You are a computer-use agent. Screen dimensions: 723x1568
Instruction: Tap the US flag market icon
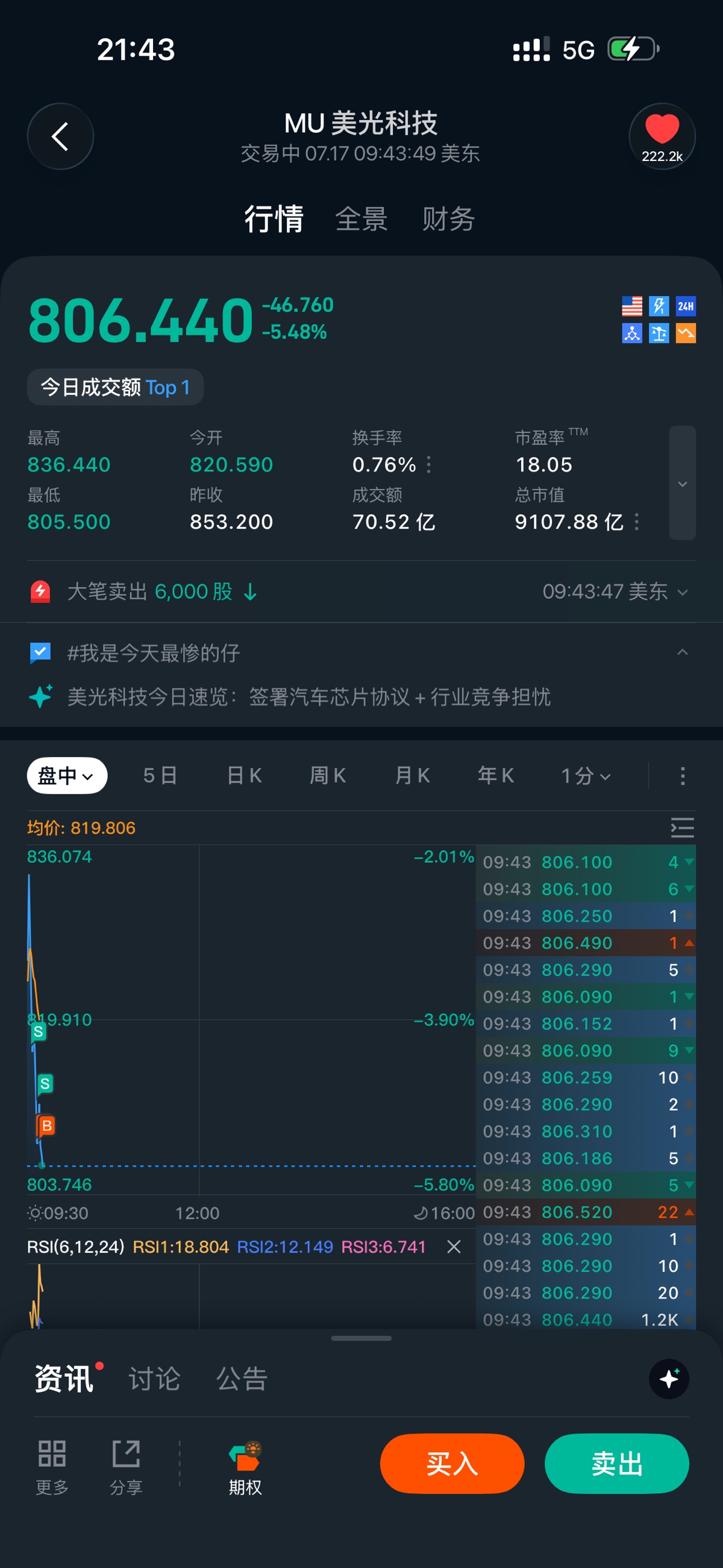coord(631,306)
